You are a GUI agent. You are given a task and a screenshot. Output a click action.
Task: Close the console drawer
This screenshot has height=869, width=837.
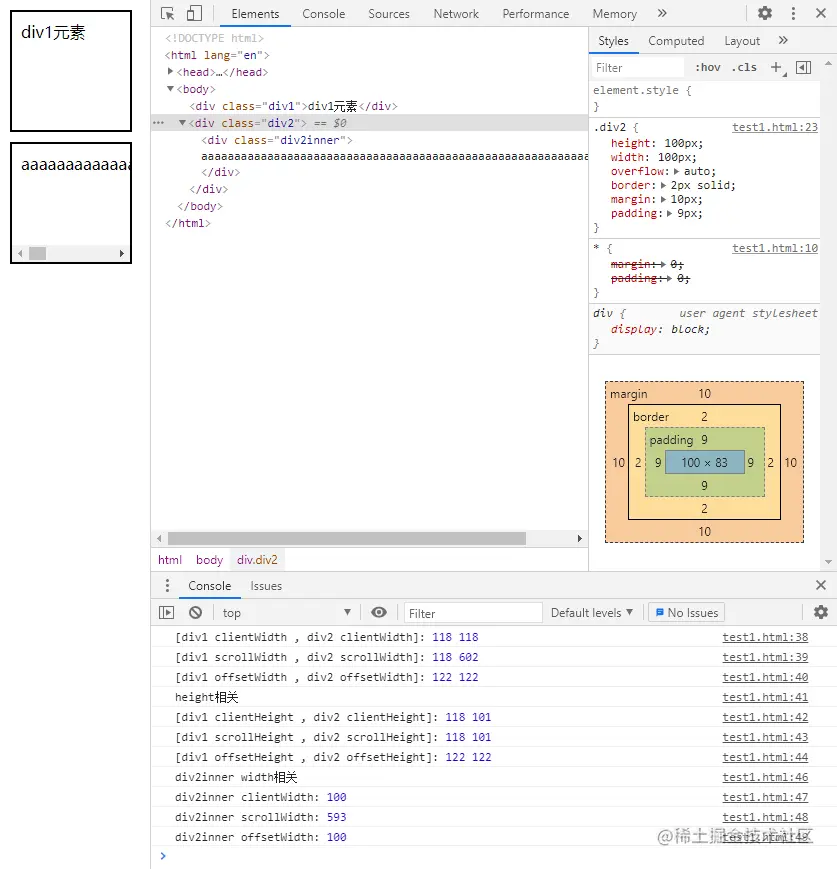point(821,585)
